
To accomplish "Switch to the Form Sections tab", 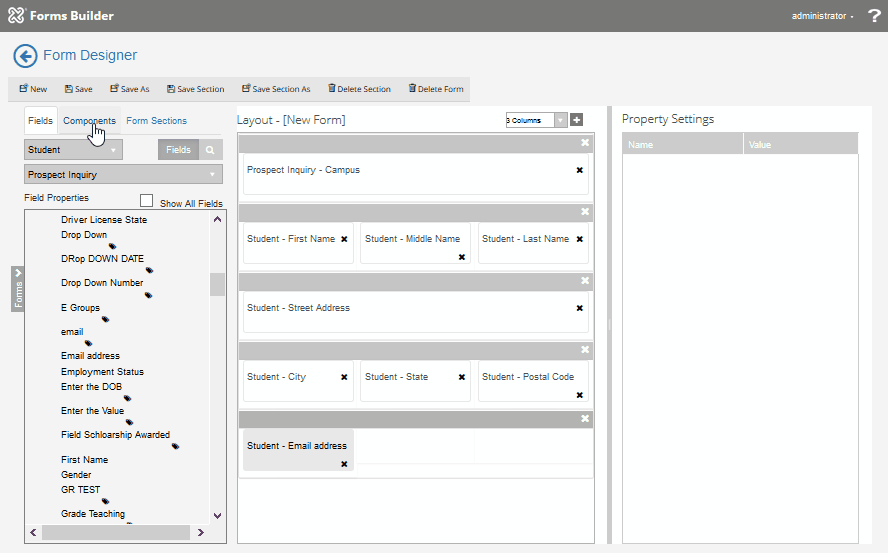I will tap(156, 121).
